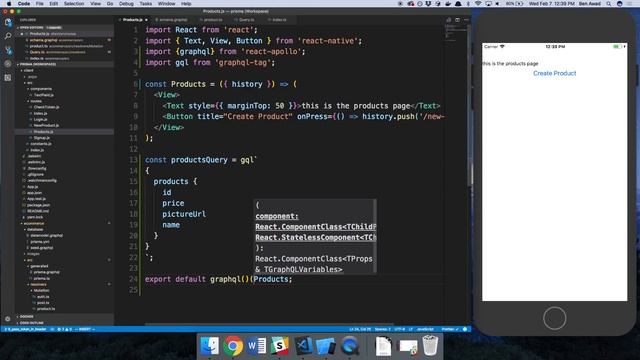Click the editor horizontal scrollbar
This screenshot has height=360, width=640.
point(269,324)
